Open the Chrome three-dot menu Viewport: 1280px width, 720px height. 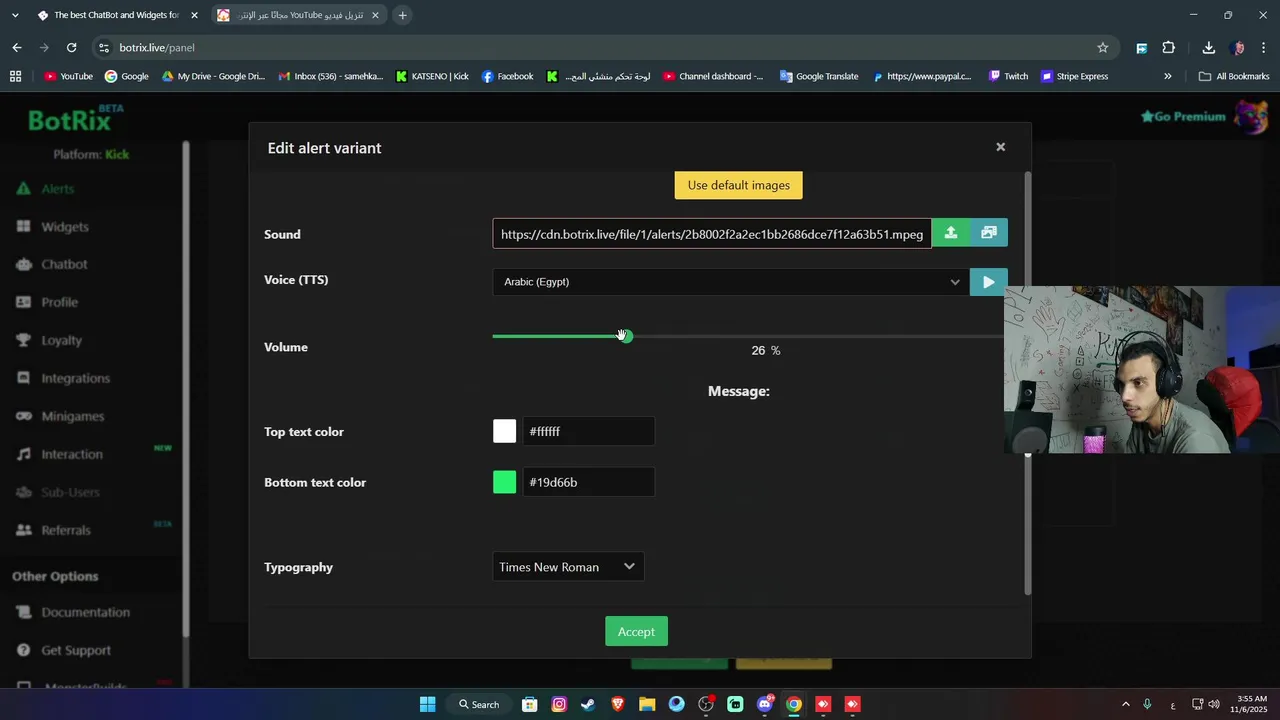[1264, 47]
